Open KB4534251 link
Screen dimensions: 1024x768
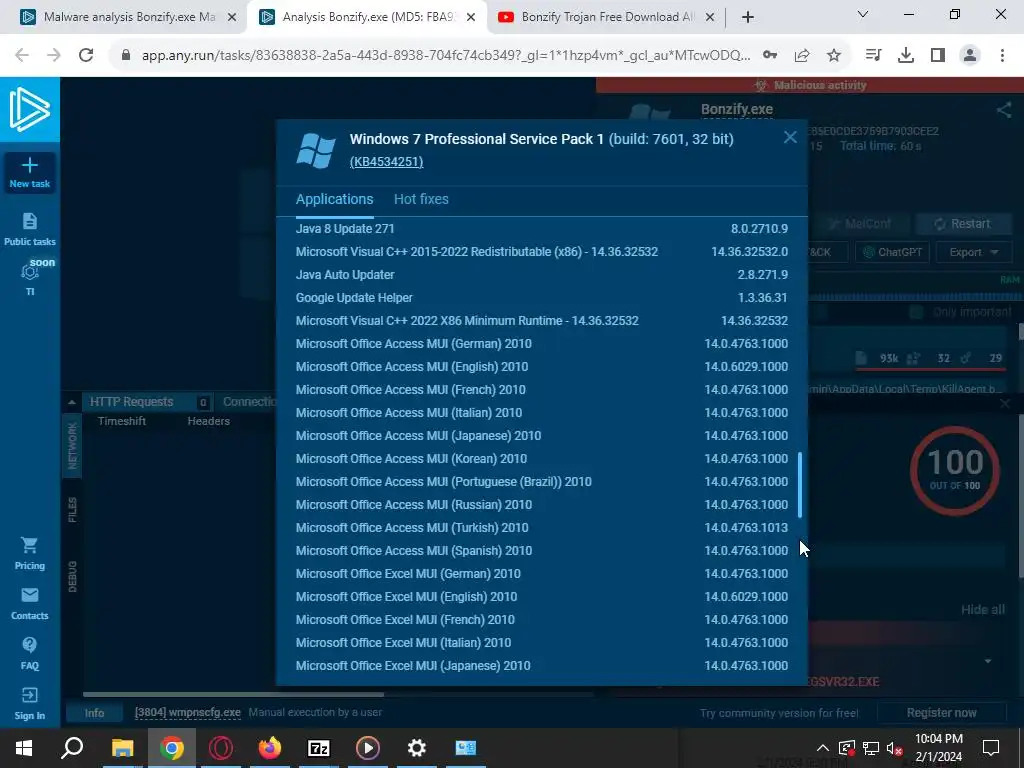[x=387, y=161]
